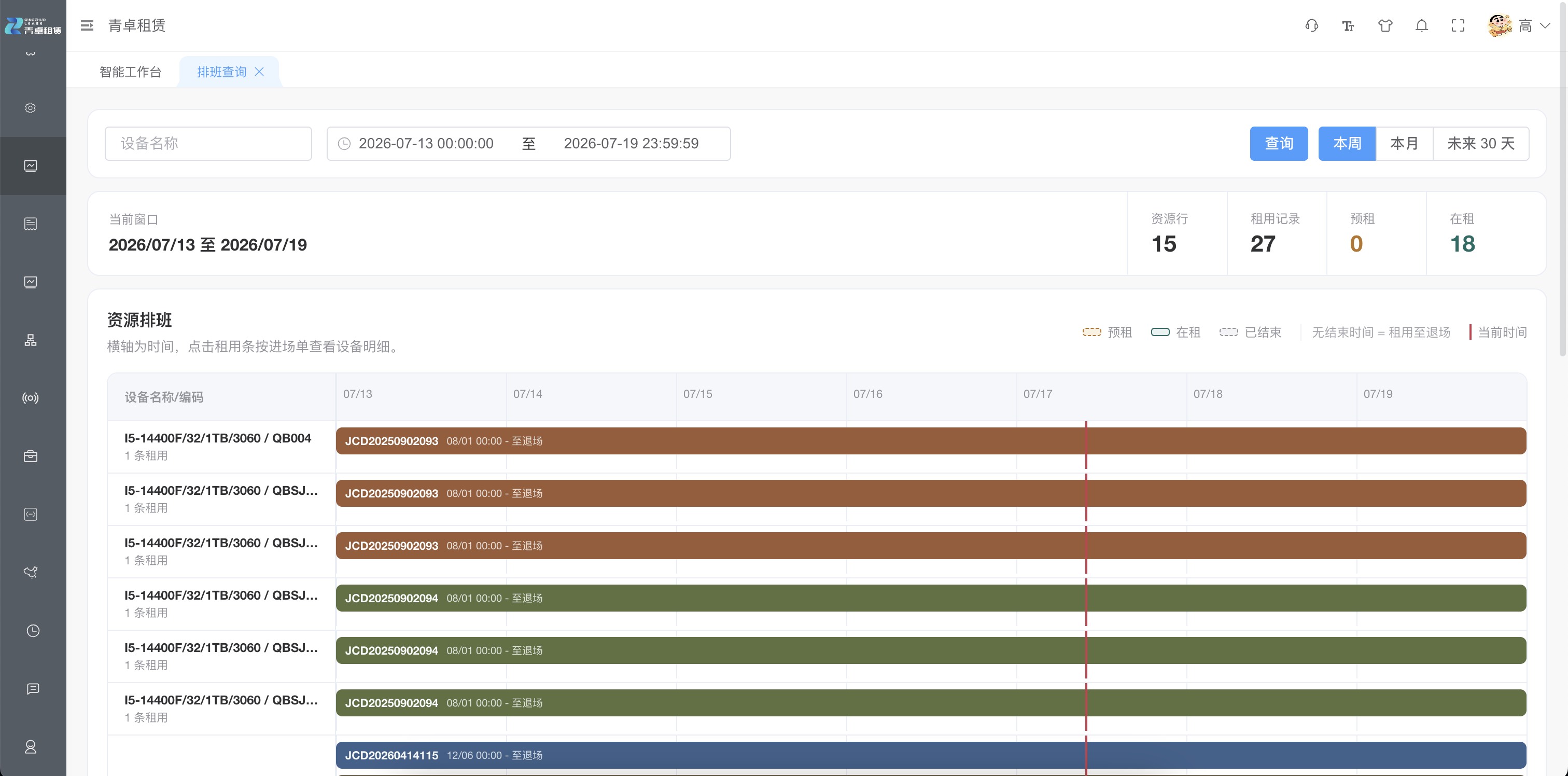
Task: Open the broadcast signal sidebar icon
Action: (x=31, y=398)
